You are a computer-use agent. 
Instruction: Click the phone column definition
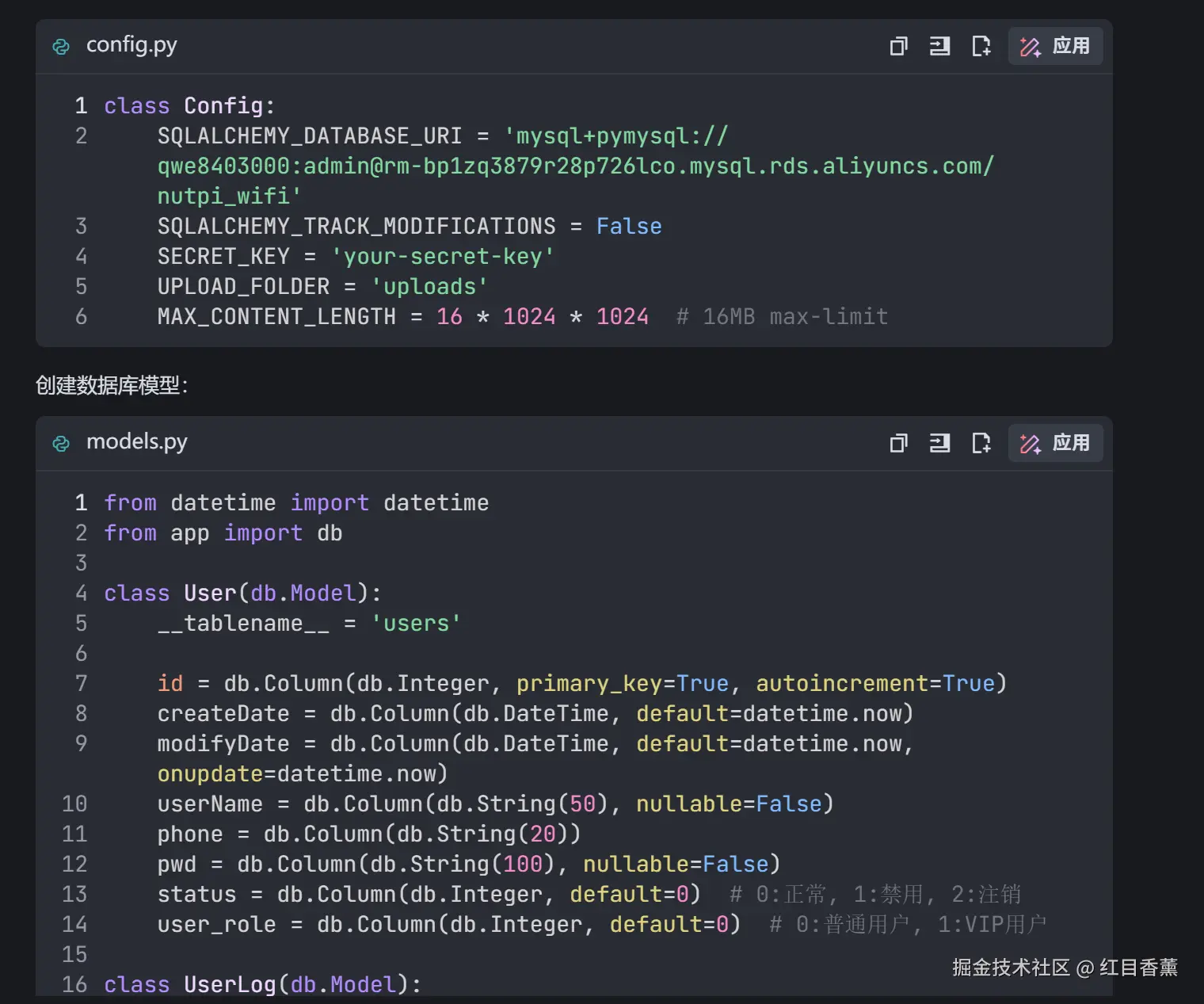pos(369,834)
